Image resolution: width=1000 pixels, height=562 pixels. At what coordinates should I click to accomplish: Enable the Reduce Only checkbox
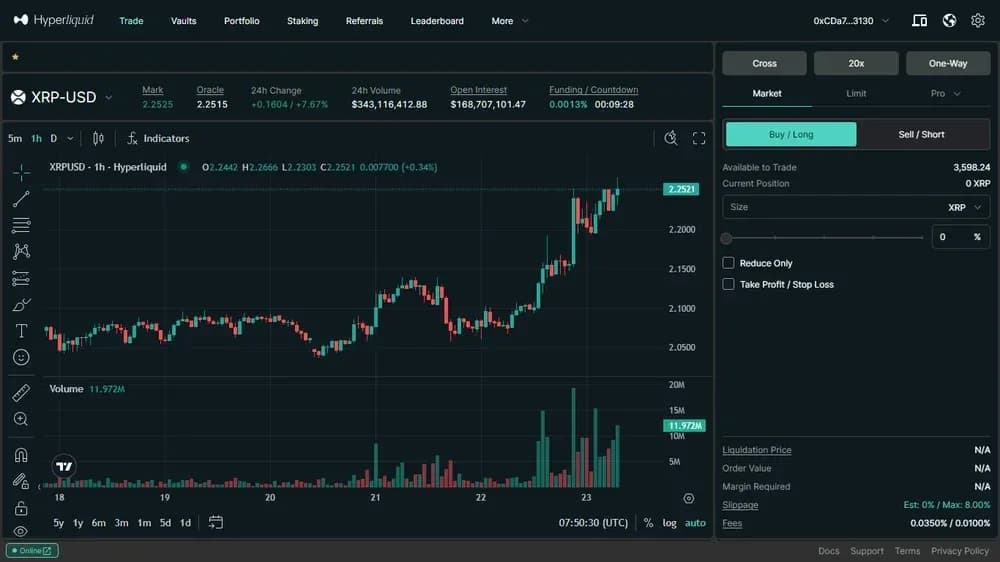[x=729, y=263]
